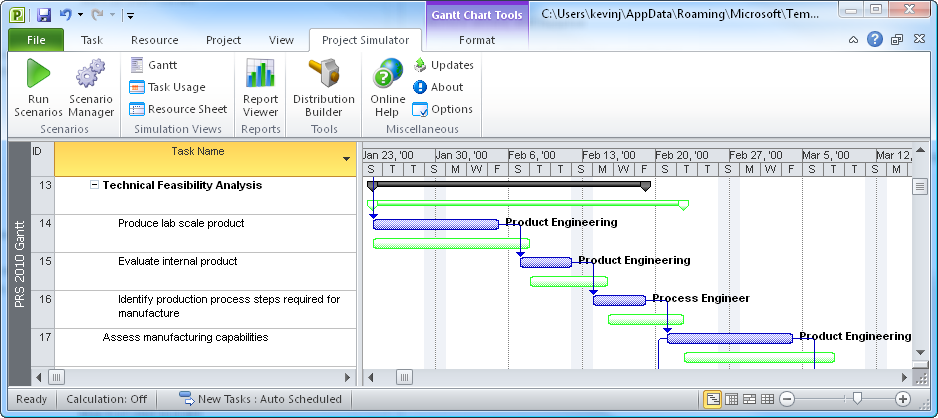Switch to the Format ribbon tab
938x418 pixels.
click(477, 40)
